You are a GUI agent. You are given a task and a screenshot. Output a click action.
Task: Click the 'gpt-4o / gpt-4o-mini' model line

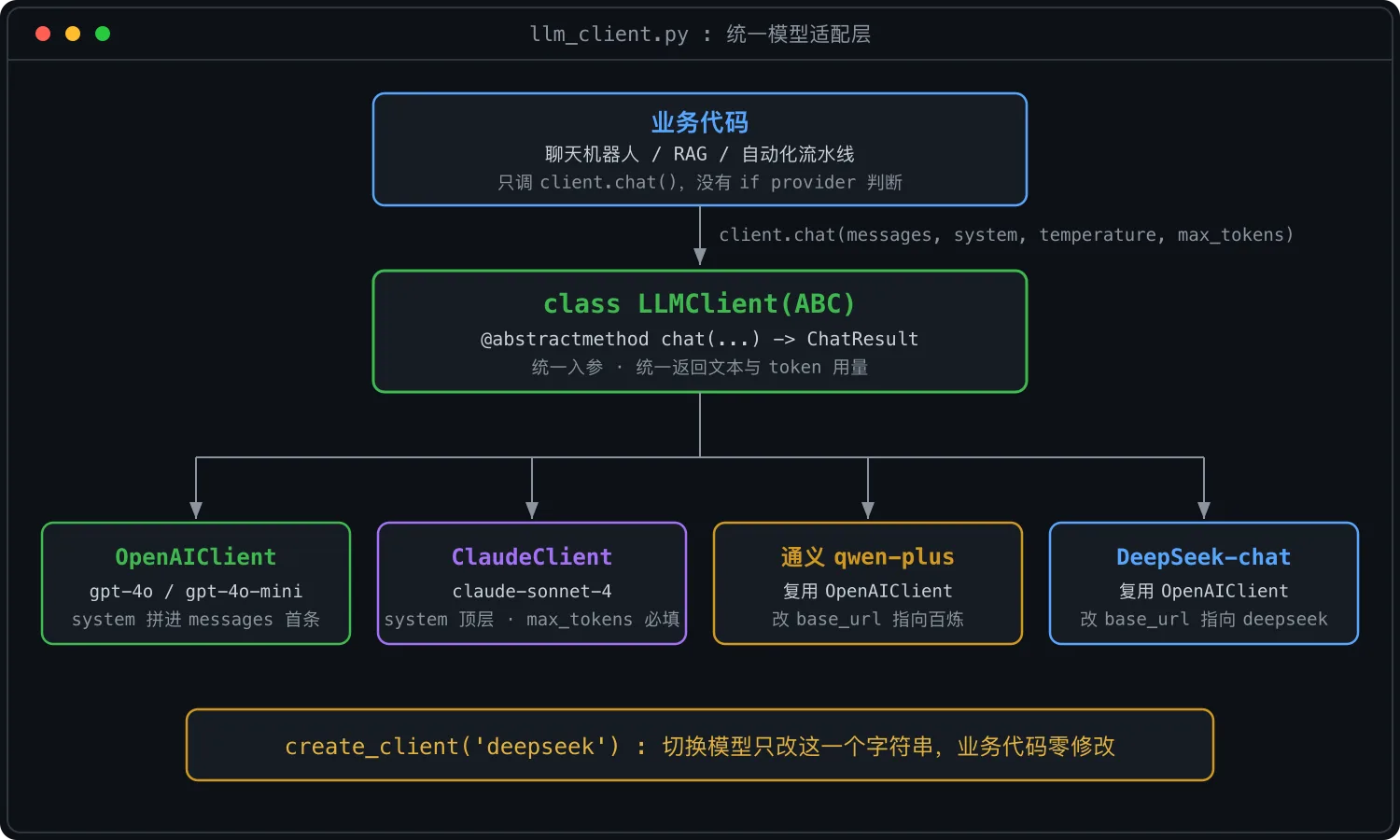[196, 591]
